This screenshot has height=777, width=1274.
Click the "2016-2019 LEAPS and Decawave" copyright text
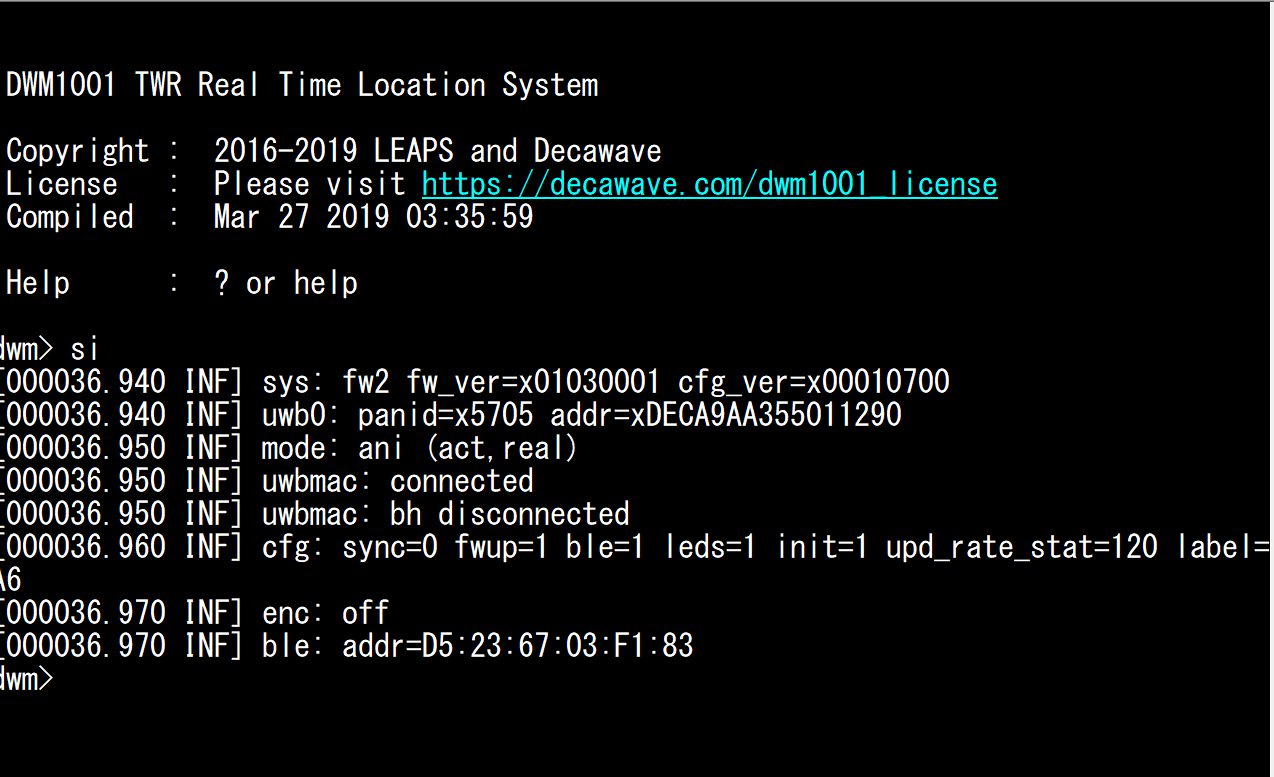point(437,151)
